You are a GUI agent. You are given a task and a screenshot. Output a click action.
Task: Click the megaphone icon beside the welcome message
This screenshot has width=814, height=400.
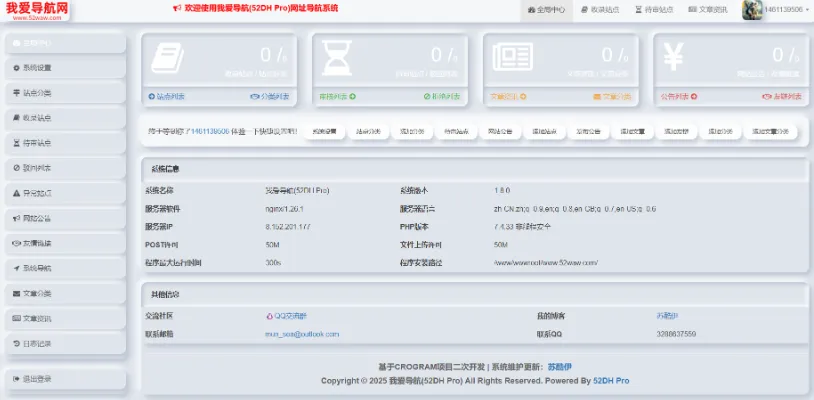pyautogui.click(x=176, y=8)
